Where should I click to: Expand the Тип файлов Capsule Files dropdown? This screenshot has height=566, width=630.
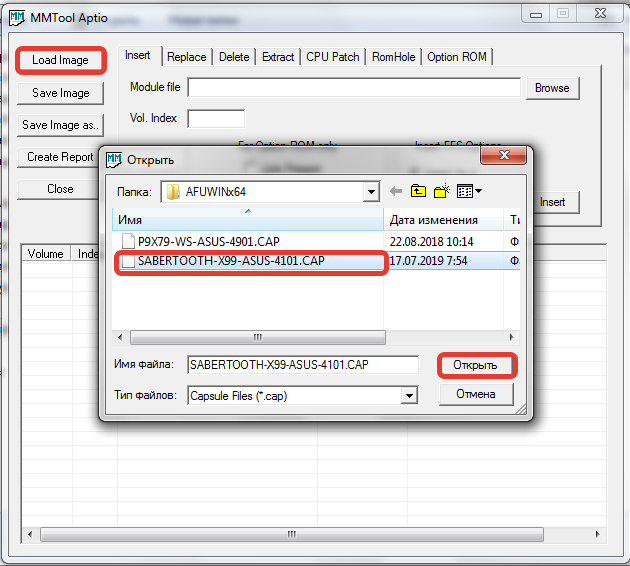(409, 396)
